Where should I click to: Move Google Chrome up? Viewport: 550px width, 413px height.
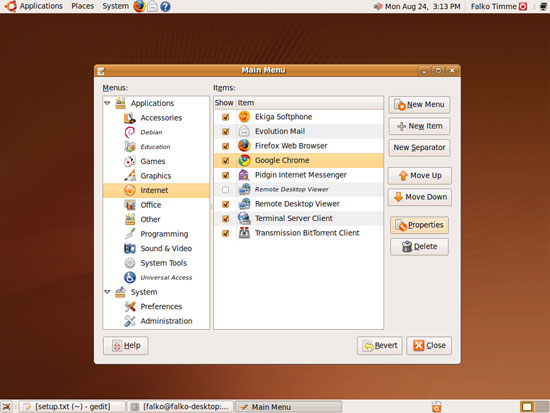pyautogui.click(x=420, y=175)
